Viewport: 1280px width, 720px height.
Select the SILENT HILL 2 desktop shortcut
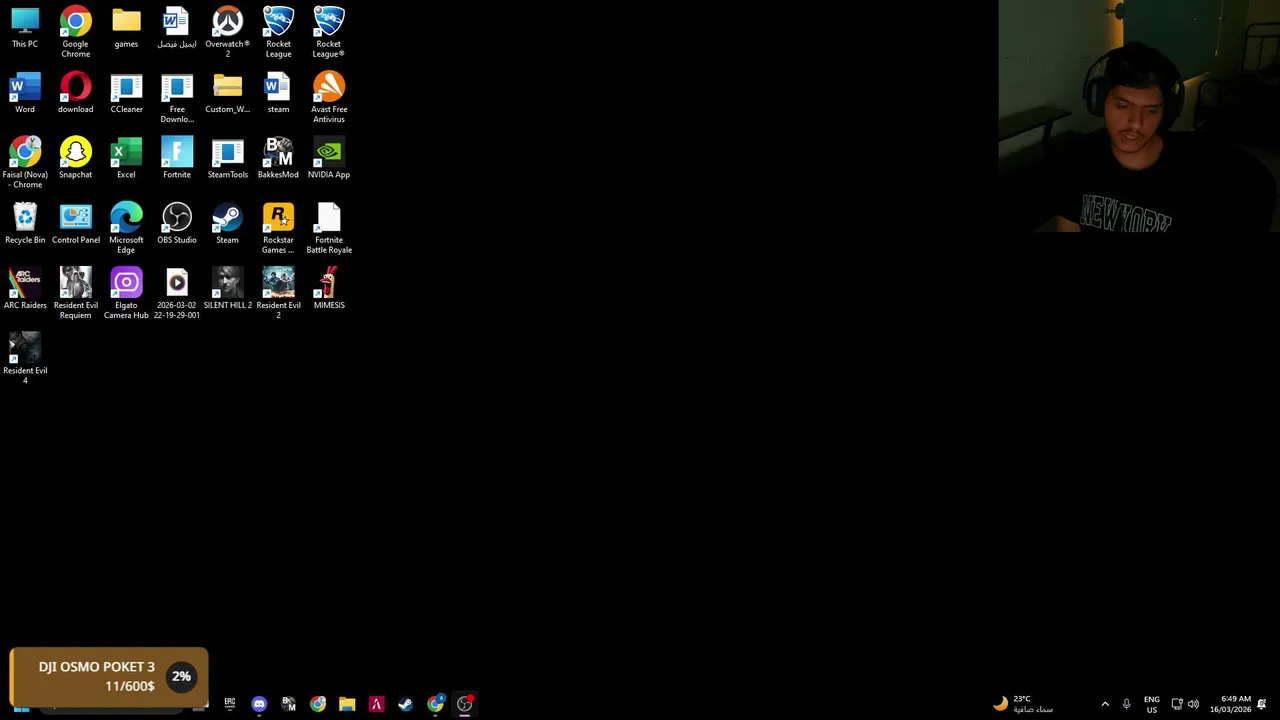(227, 288)
